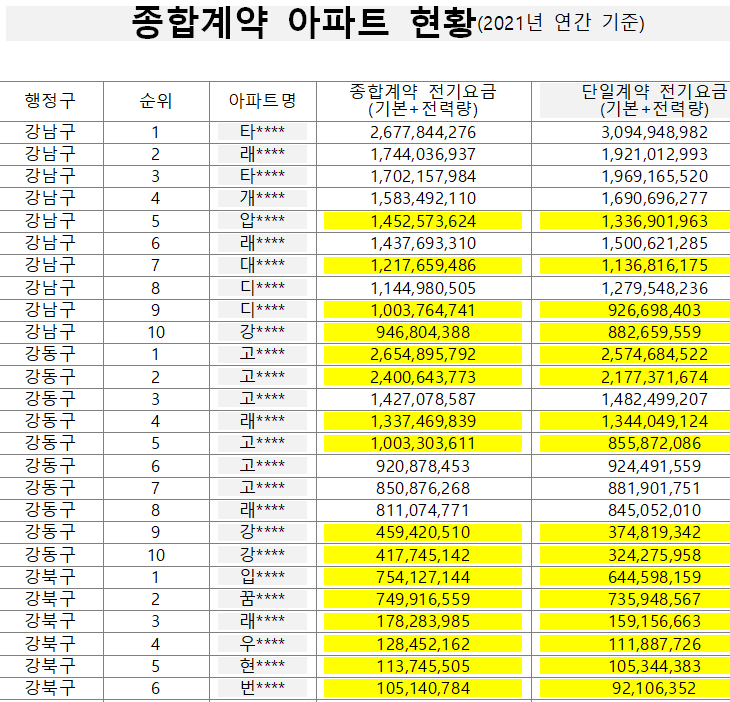Select highlighted cell 92,106,352

coord(635,688)
